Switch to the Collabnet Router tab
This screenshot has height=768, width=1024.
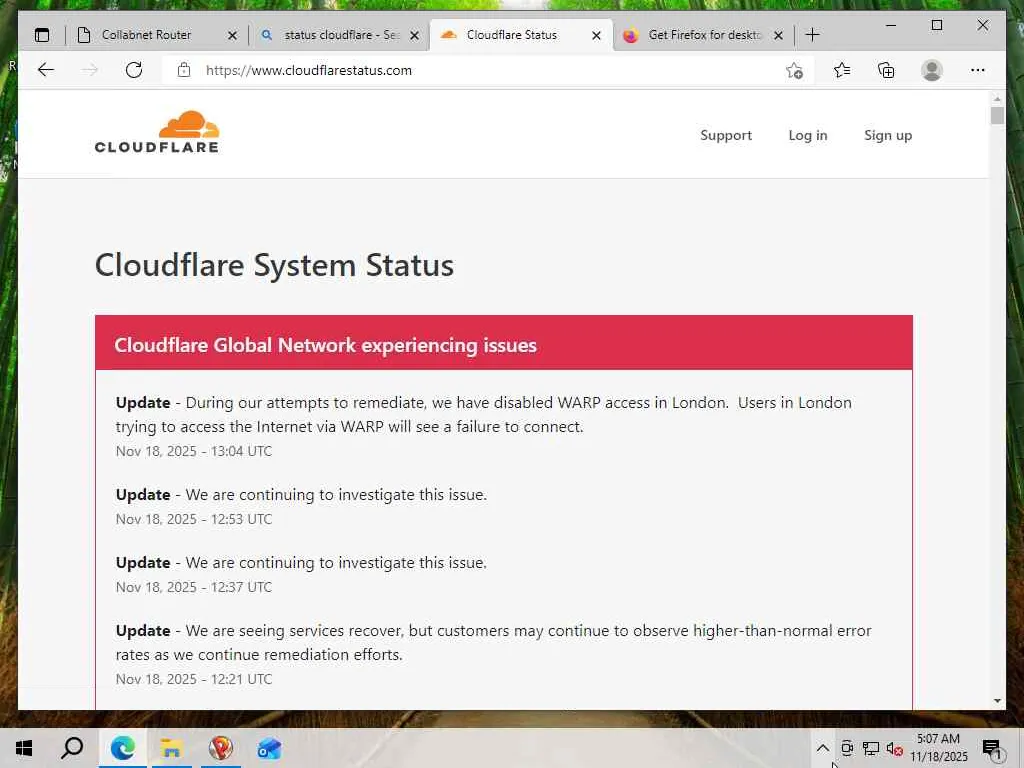(x=157, y=35)
